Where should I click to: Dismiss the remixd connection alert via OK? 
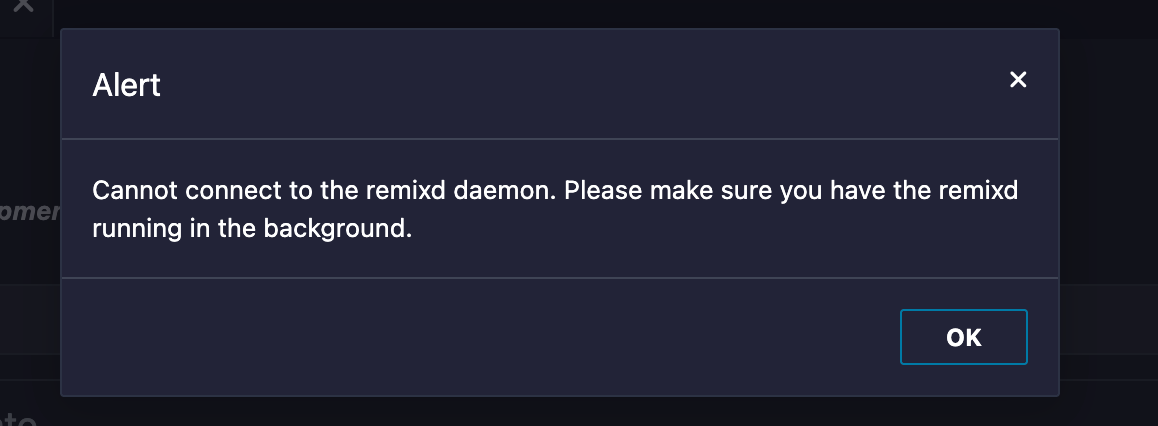coord(963,337)
